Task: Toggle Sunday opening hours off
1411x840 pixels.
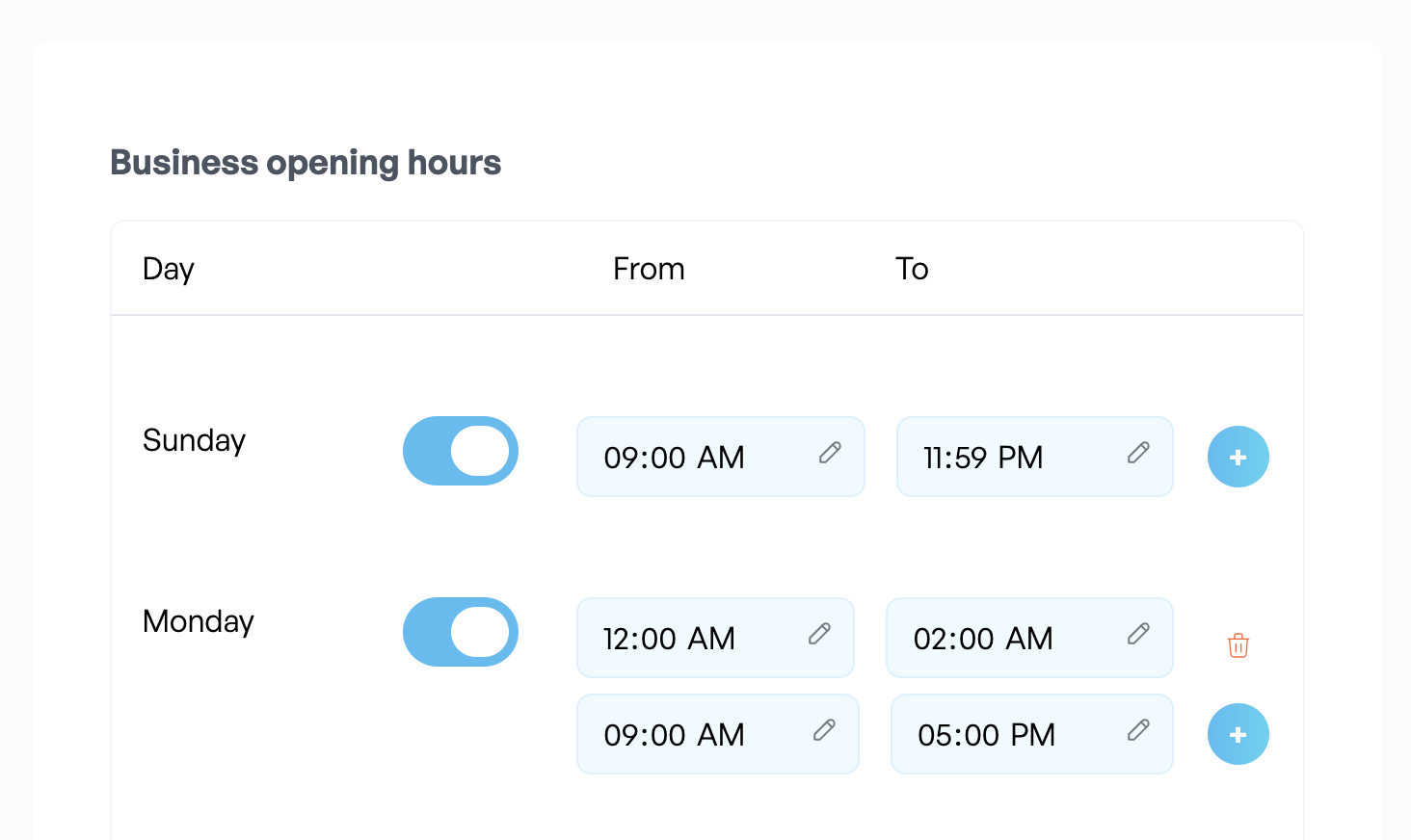Action: click(x=461, y=451)
